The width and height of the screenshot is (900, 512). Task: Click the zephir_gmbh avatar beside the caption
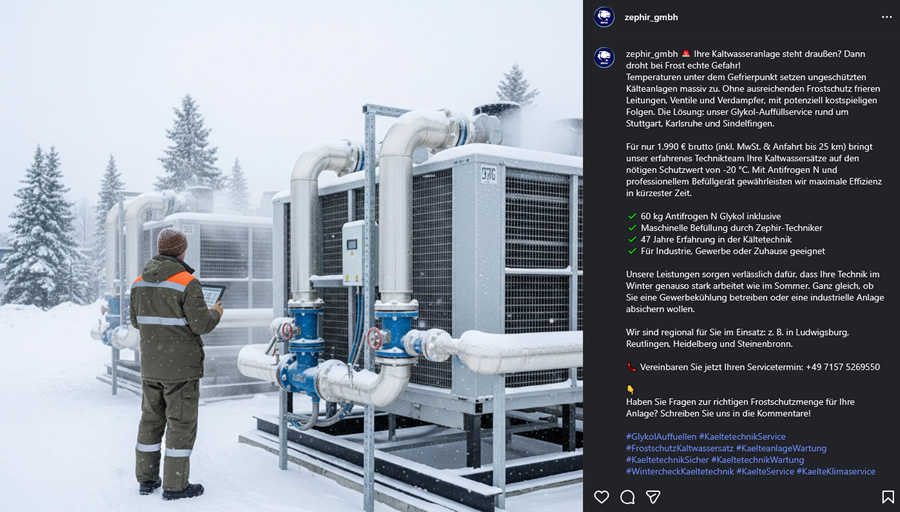coord(604,57)
